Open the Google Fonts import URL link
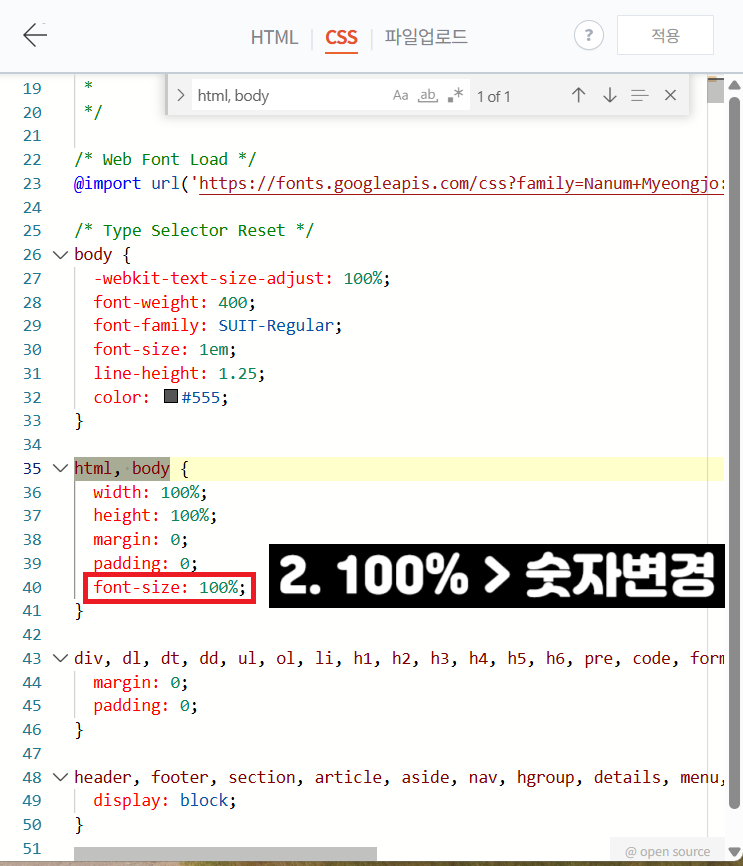Image resolution: width=743 pixels, height=866 pixels. 461,183
